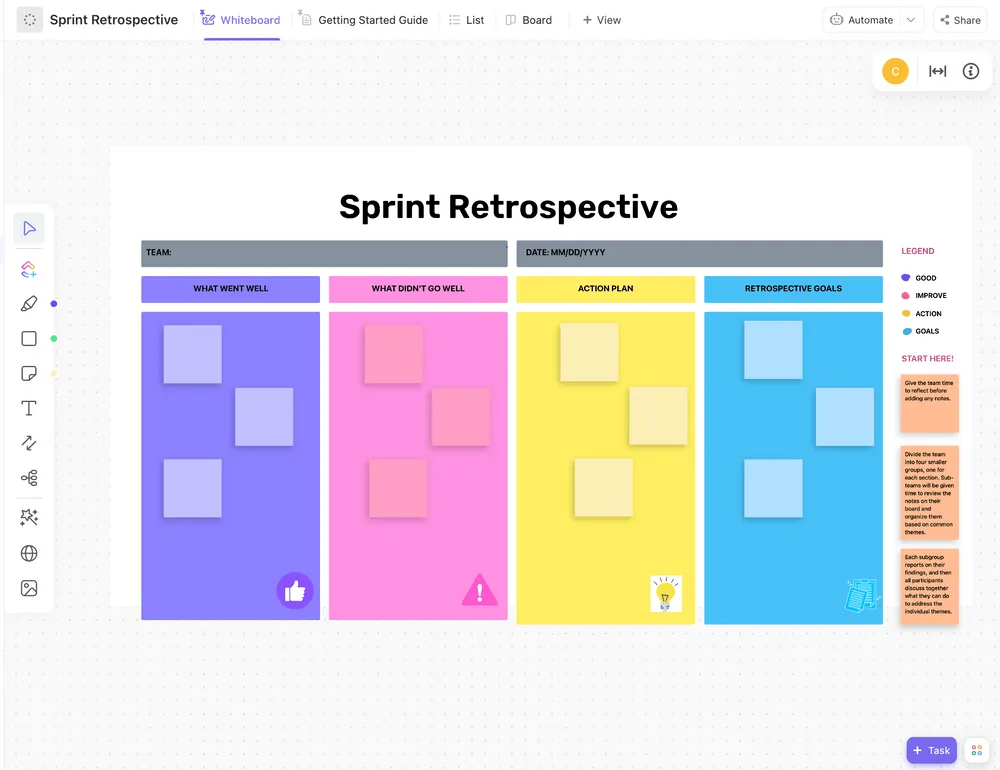Switch to the List view tab
This screenshot has height=770, width=1000.
point(466,20)
